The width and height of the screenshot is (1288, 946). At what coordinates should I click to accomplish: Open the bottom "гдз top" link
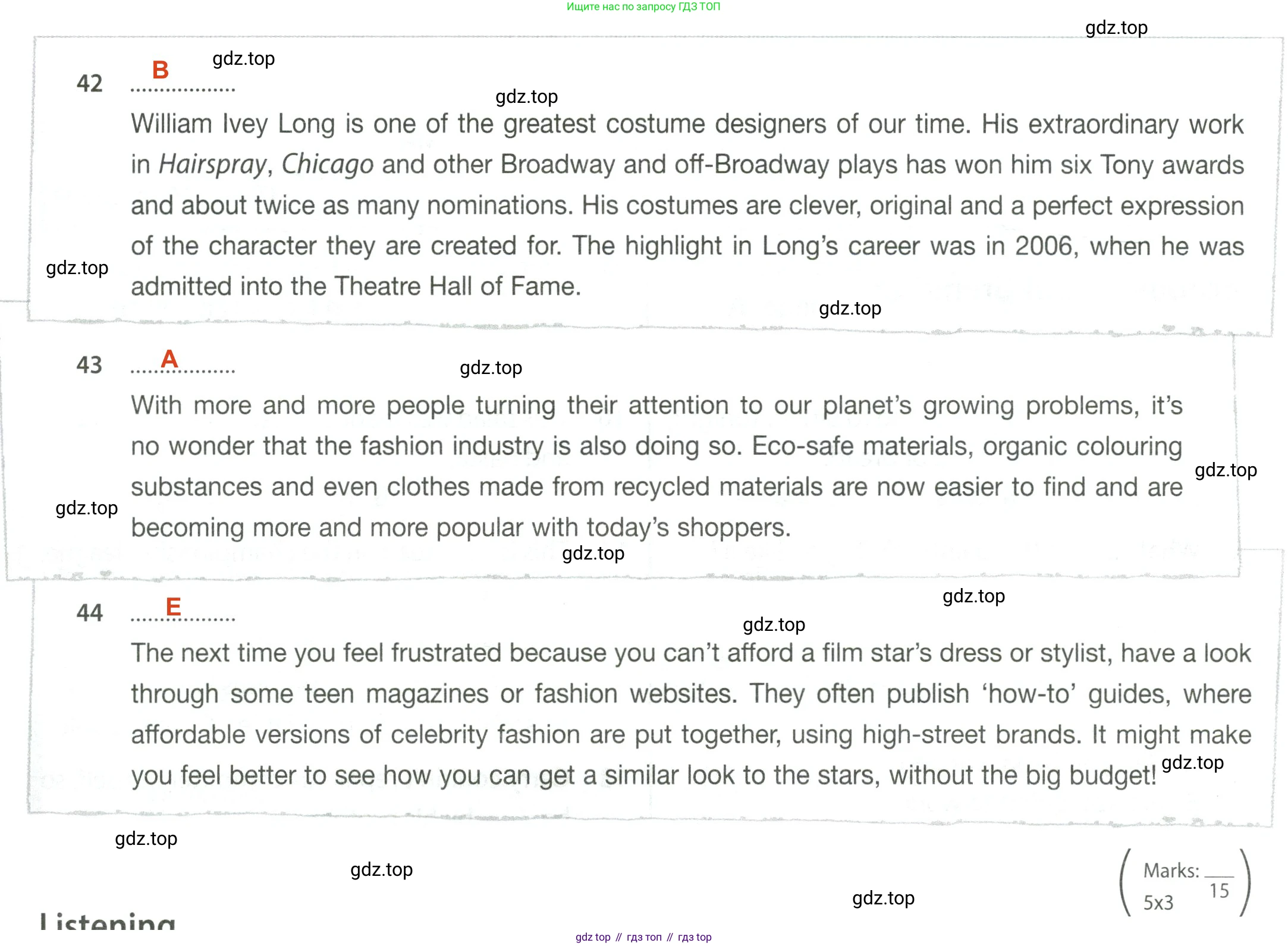[695, 937]
